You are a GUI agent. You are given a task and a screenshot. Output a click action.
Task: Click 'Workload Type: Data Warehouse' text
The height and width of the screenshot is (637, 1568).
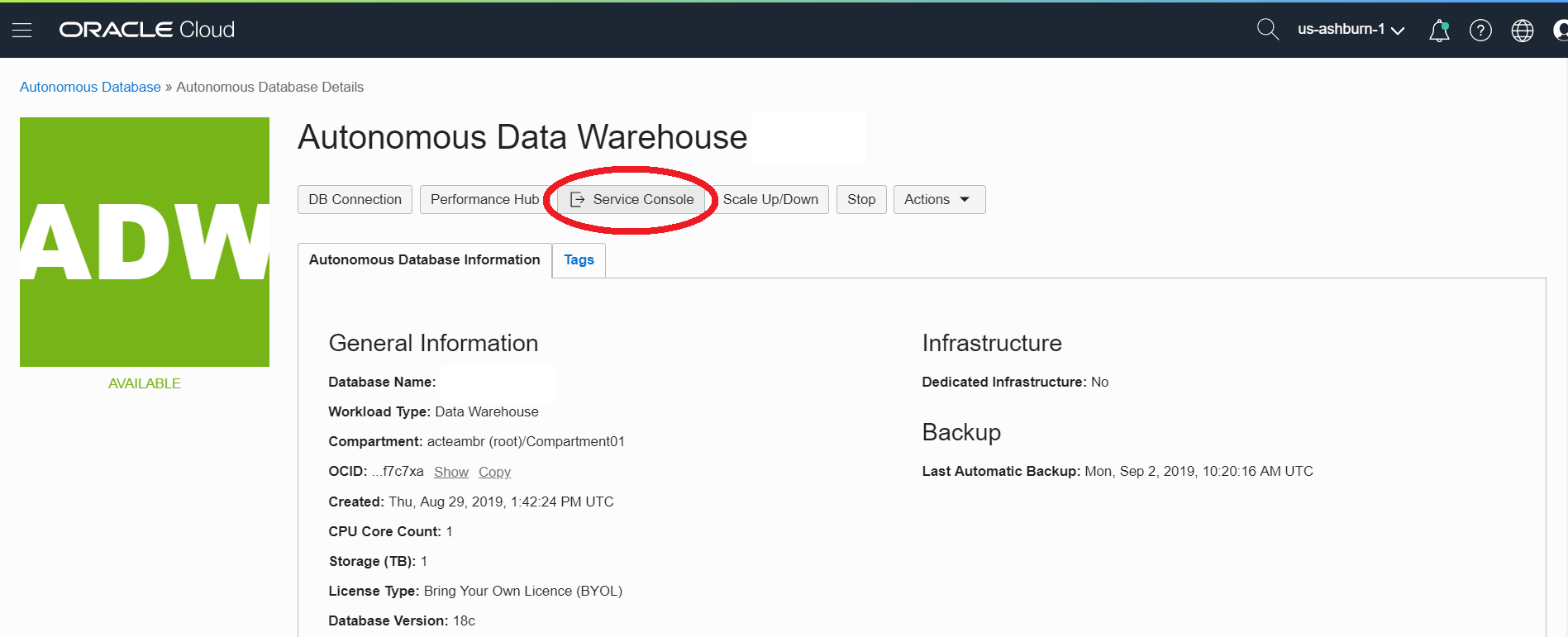(433, 411)
